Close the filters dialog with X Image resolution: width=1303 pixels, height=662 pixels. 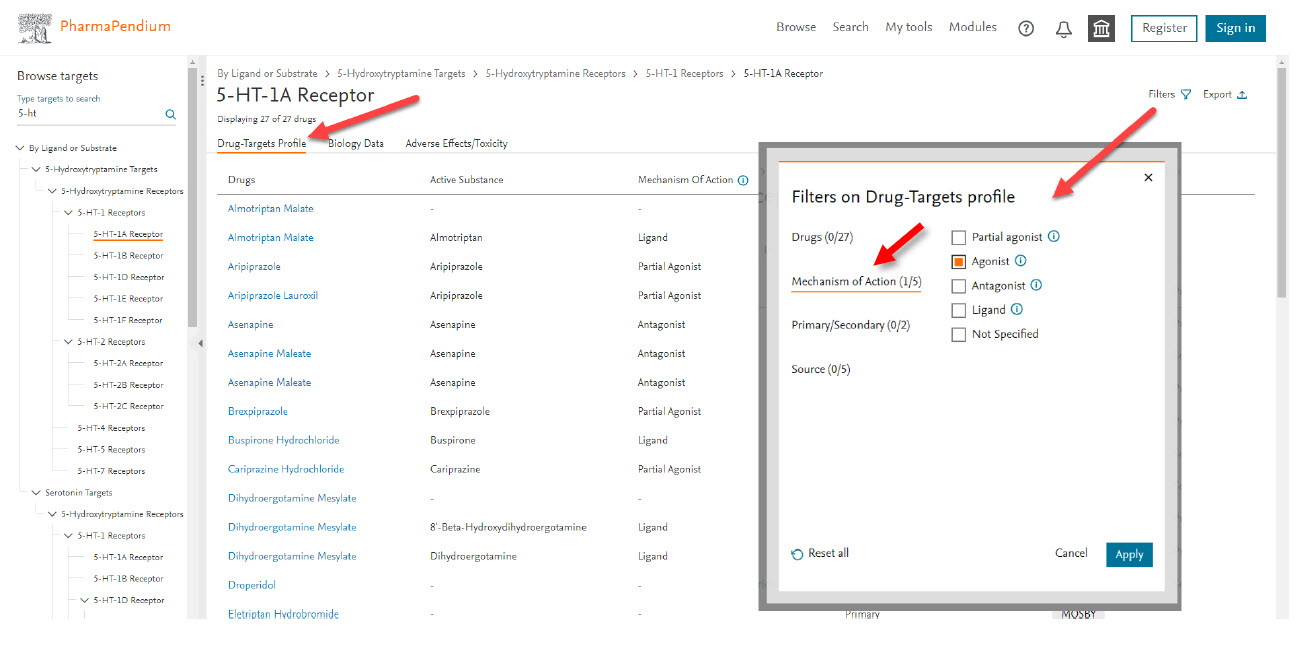pos(1148,177)
